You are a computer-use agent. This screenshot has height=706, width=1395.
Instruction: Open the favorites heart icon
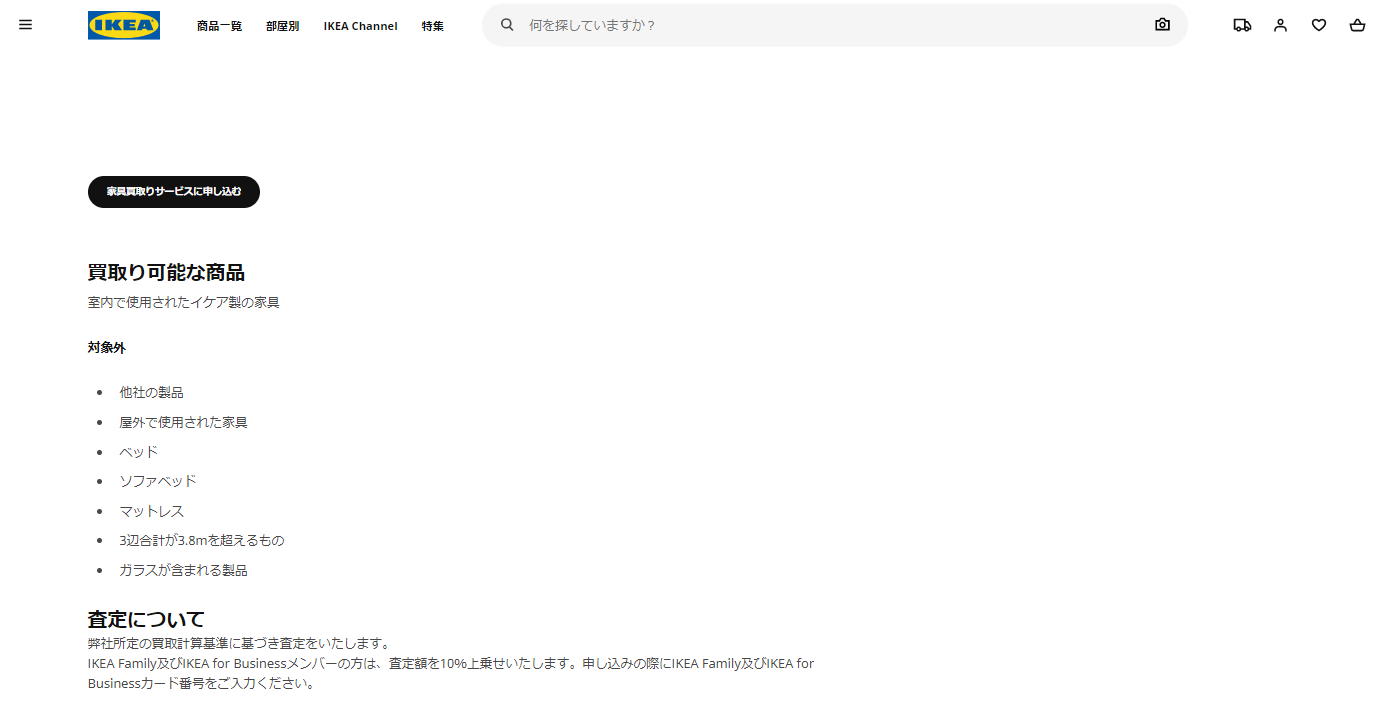click(x=1319, y=25)
